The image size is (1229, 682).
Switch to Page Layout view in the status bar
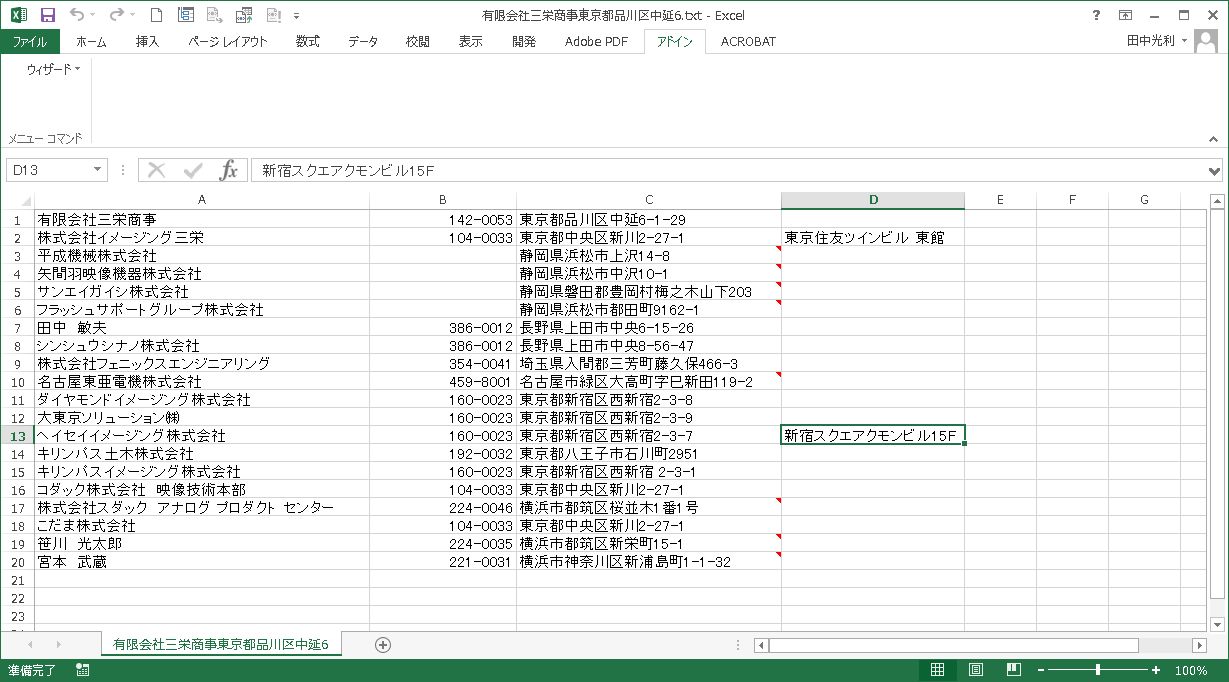click(975, 670)
